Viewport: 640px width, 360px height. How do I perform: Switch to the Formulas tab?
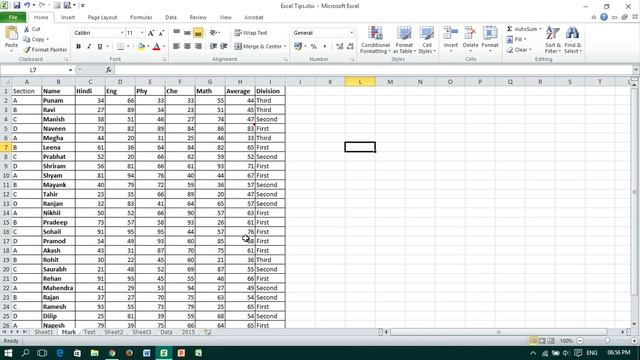tap(141, 18)
